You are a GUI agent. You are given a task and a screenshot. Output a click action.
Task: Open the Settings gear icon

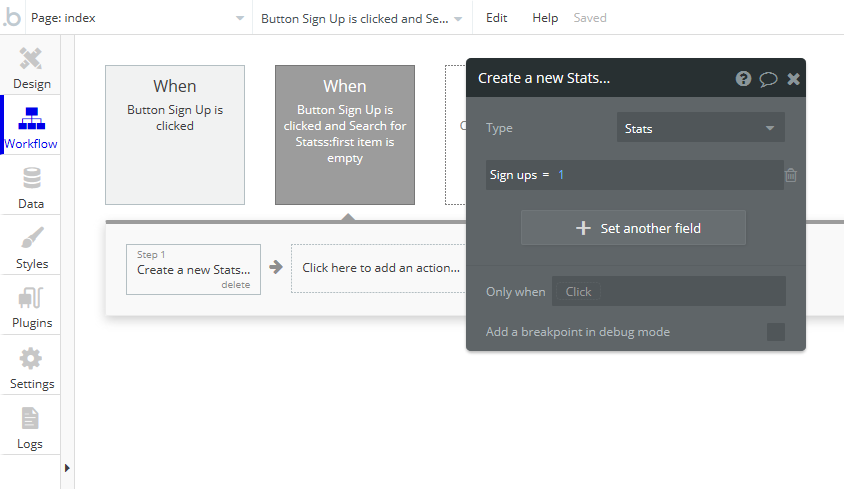(x=31, y=359)
